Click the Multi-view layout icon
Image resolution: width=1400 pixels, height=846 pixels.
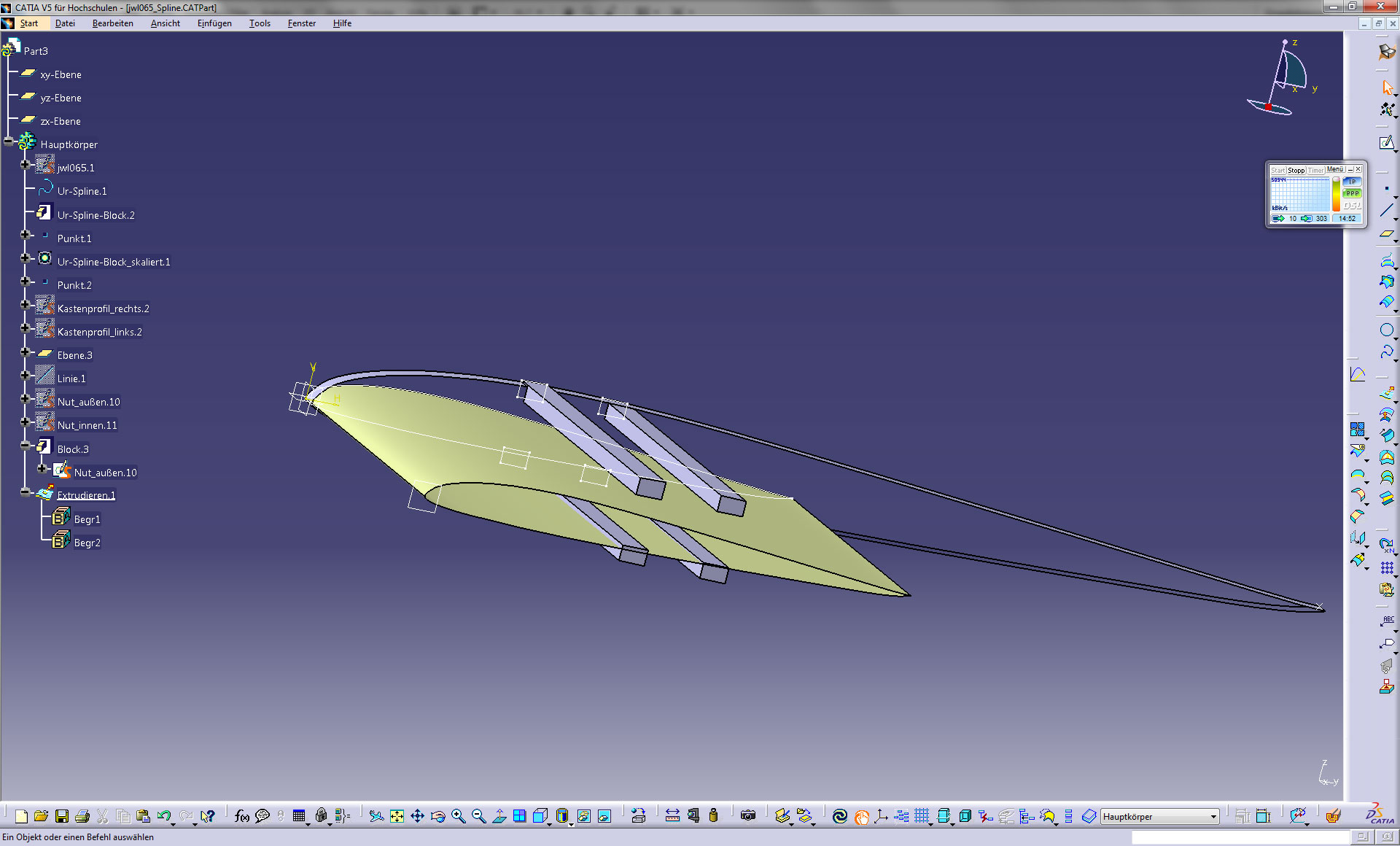(519, 816)
